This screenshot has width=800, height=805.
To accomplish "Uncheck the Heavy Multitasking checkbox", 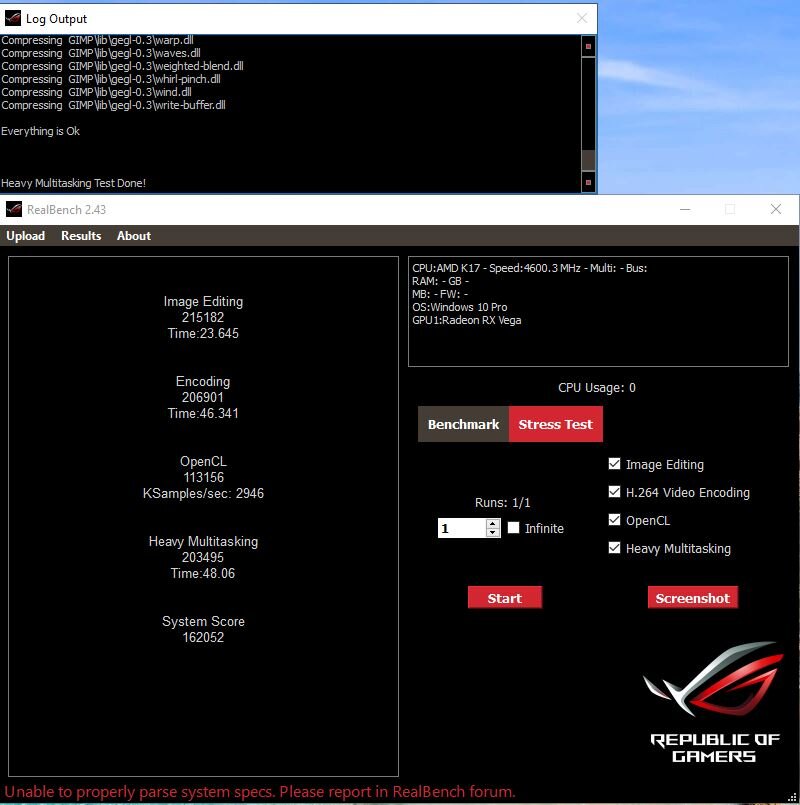I will [614, 548].
